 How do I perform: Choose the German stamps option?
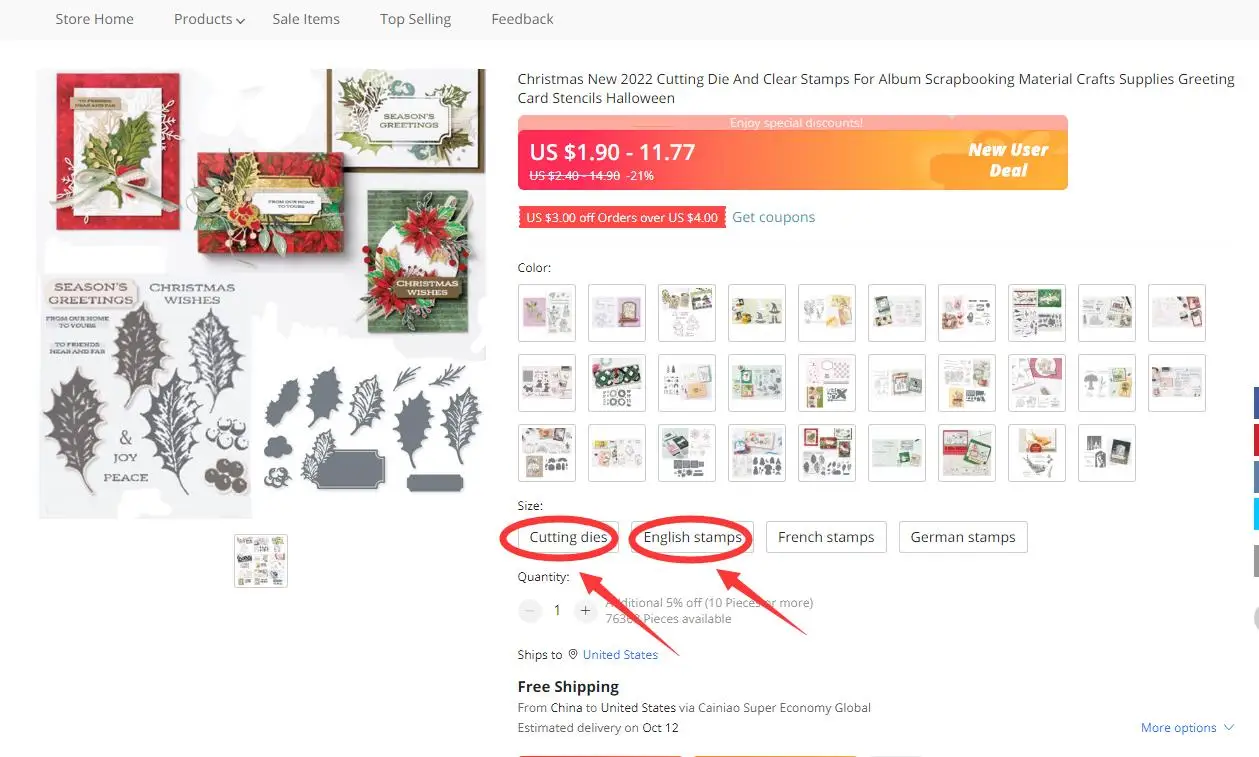962,537
